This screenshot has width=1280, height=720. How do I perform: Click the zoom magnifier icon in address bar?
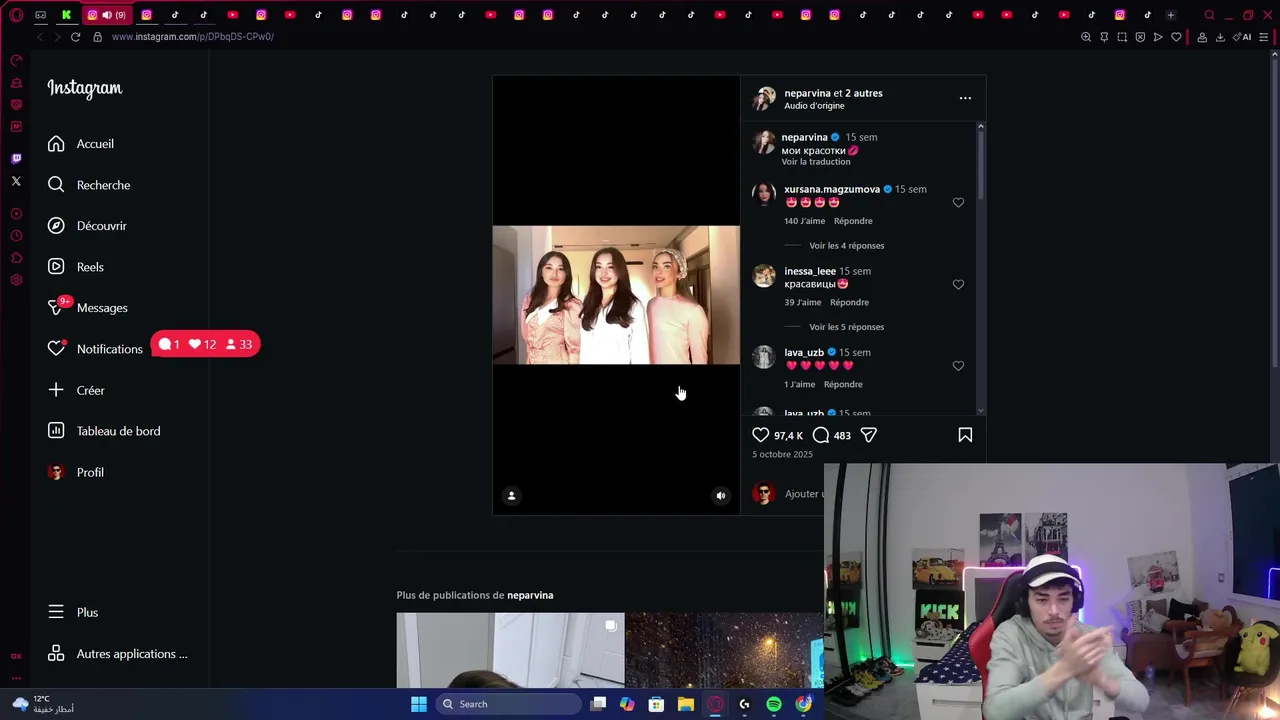tap(1086, 37)
